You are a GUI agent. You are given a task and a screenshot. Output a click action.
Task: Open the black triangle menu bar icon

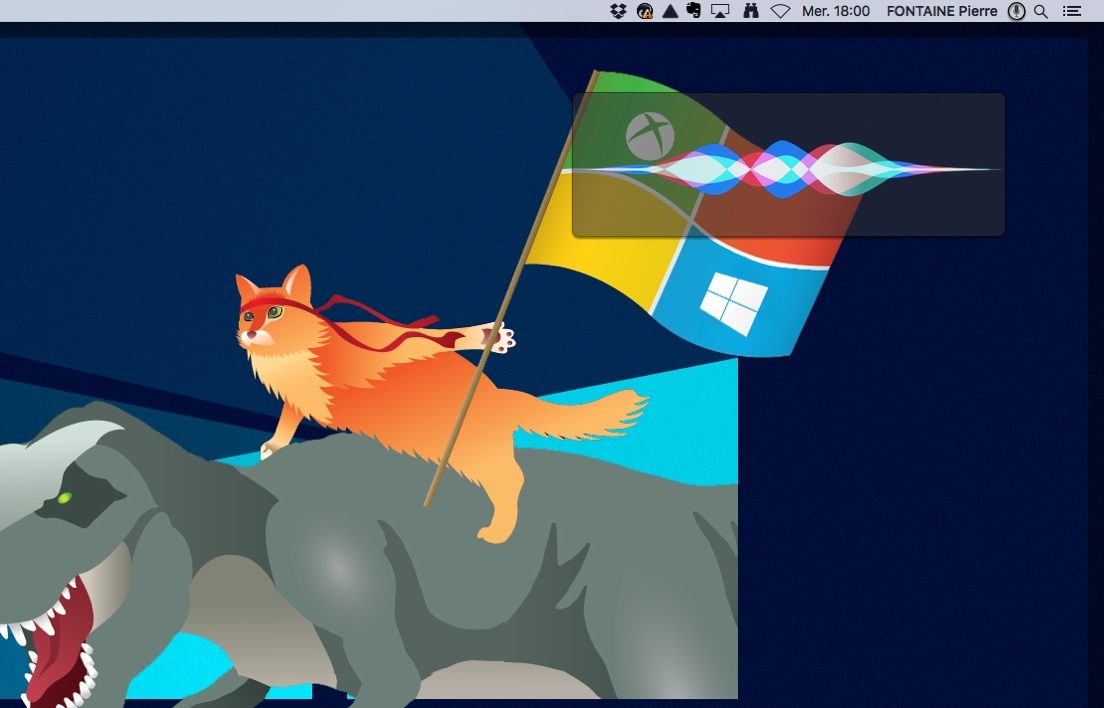[670, 11]
